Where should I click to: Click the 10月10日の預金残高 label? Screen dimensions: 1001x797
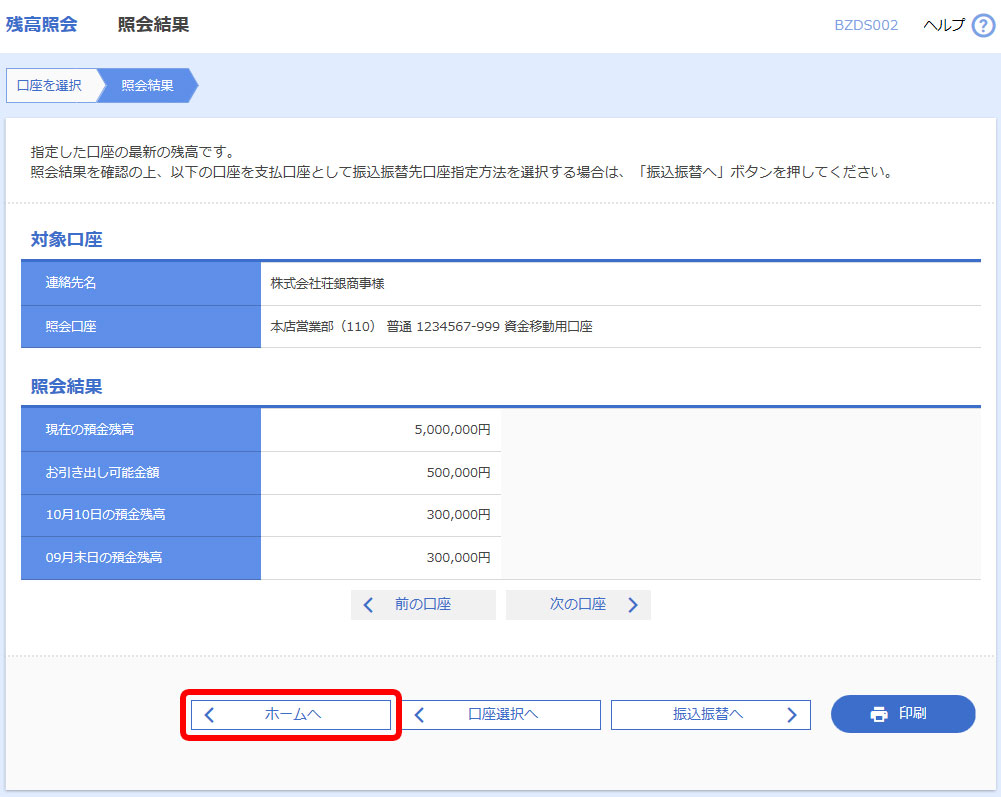tap(105, 515)
